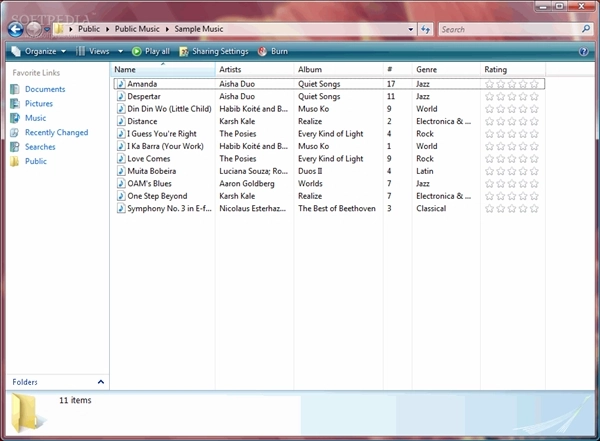Open Recently Changed in Favorite Links

[x=56, y=133]
